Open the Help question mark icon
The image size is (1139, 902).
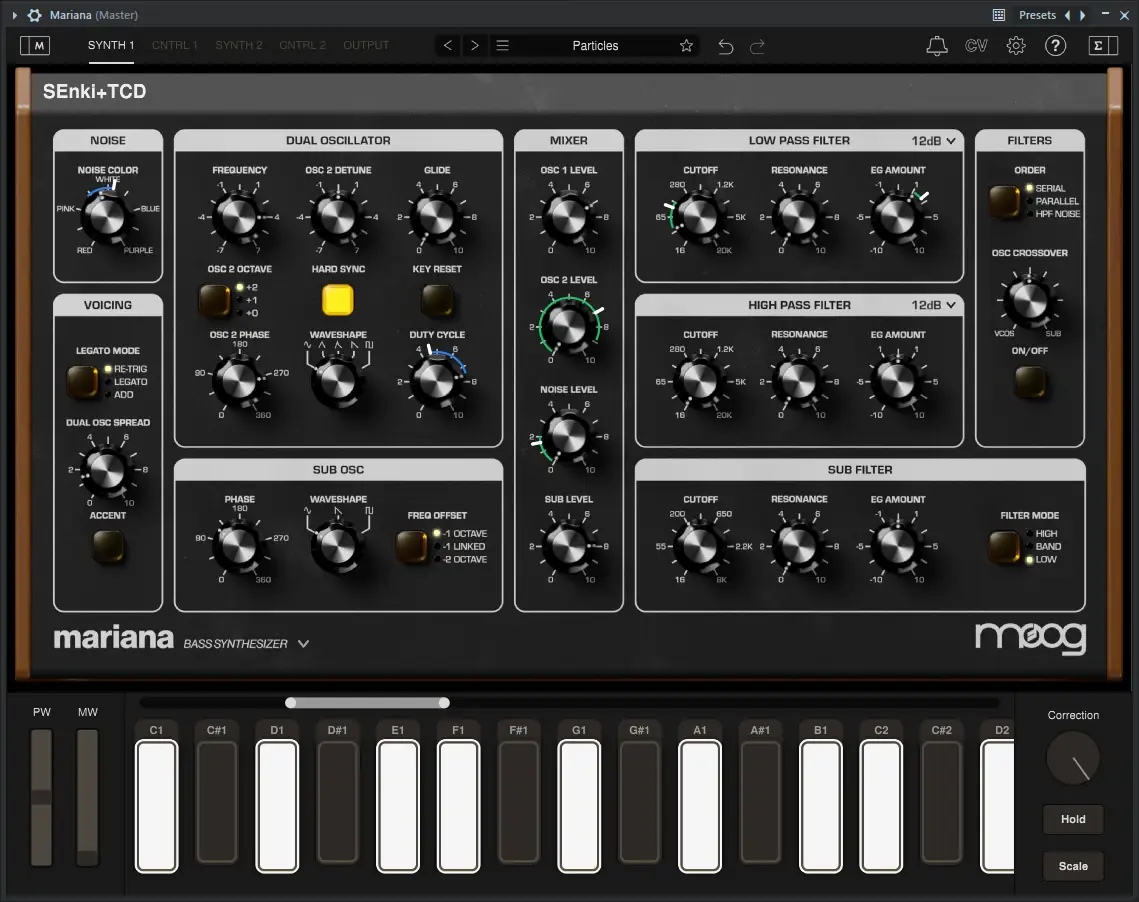tap(1055, 45)
